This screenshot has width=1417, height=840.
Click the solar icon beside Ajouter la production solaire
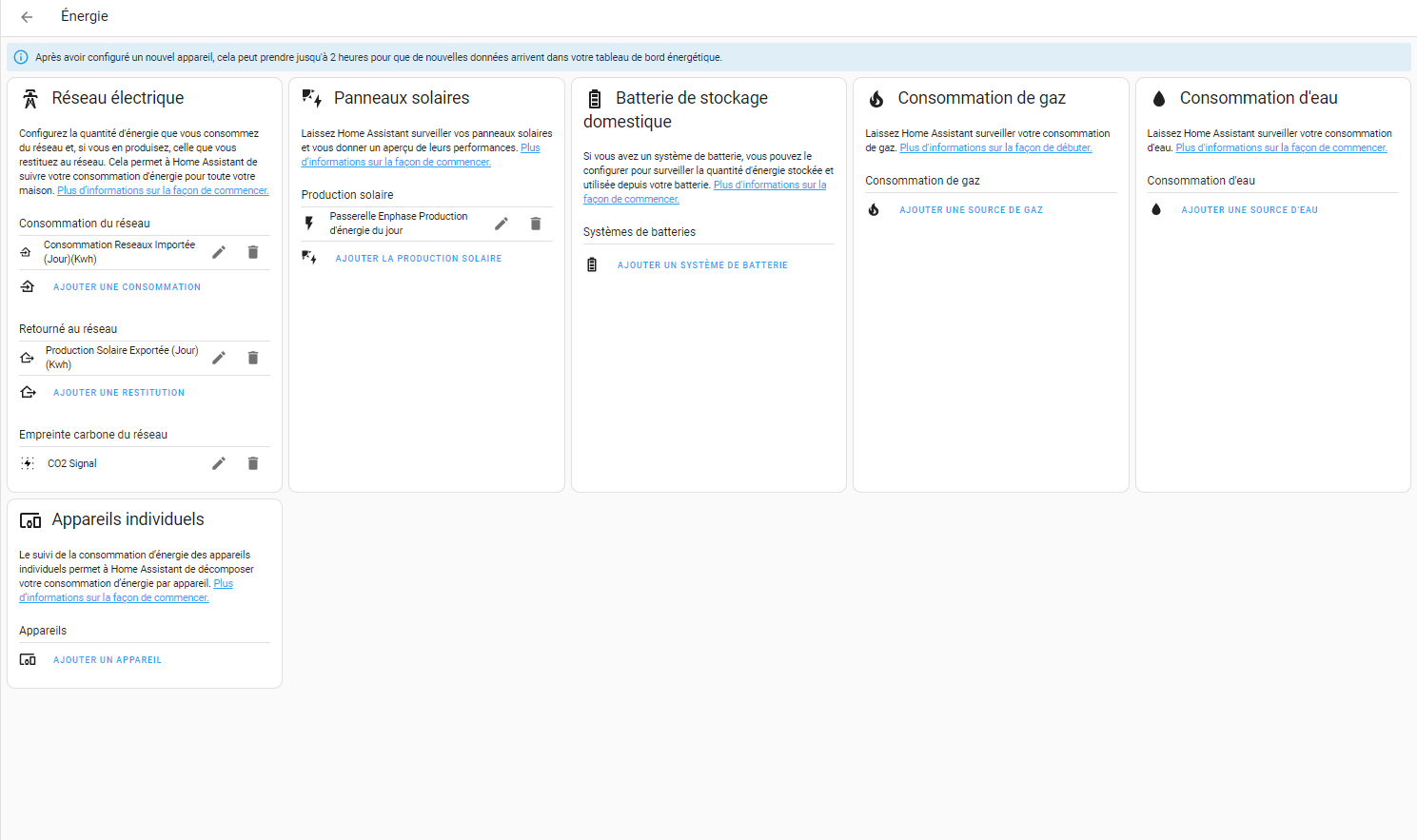coord(309,258)
